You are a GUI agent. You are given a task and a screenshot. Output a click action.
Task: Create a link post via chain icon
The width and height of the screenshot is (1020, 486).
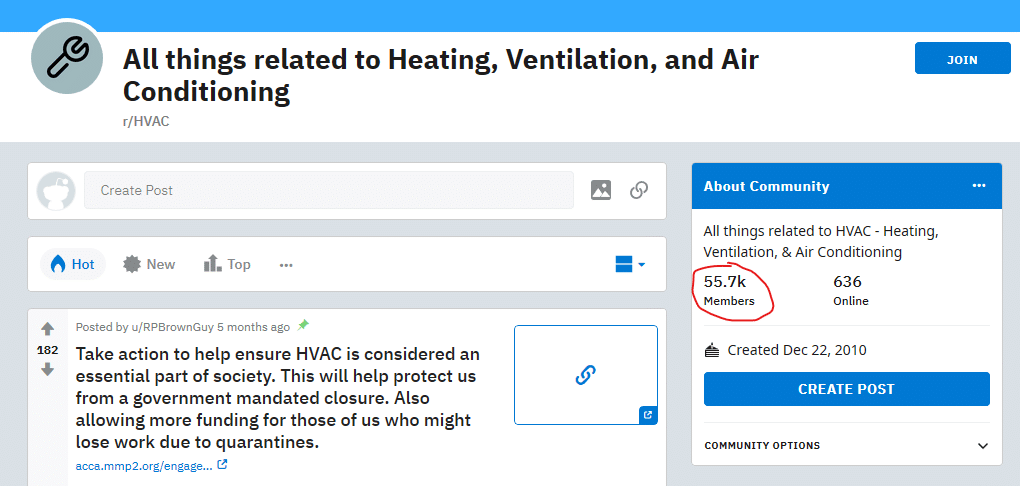[x=639, y=190]
